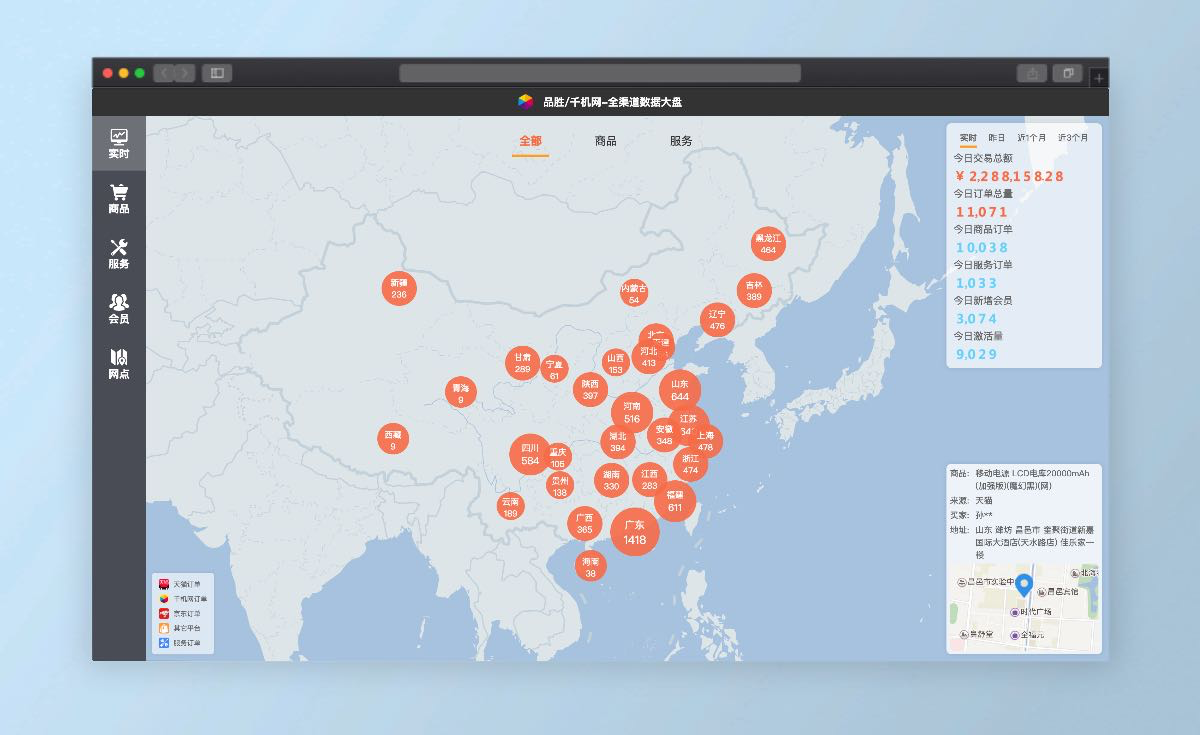Select the 近1个月 time range tab
Image resolution: width=1200 pixels, height=735 pixels.
pyautogui.click(x=1032, y=137)
